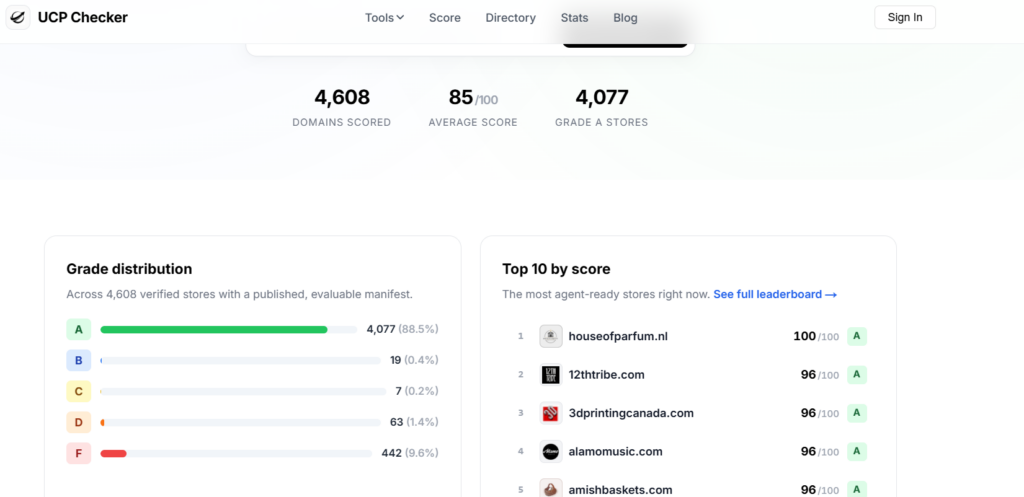The width and height of the screenshot is (1024, 497).
Task: Click the 96/100 score for amishbaskets.com
Action: tap(820, 490)
